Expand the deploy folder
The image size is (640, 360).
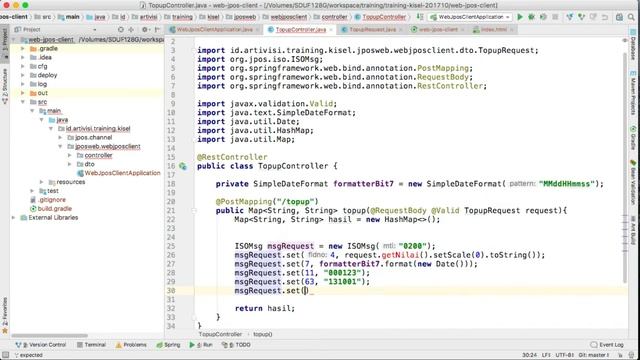tap(23, 75)
